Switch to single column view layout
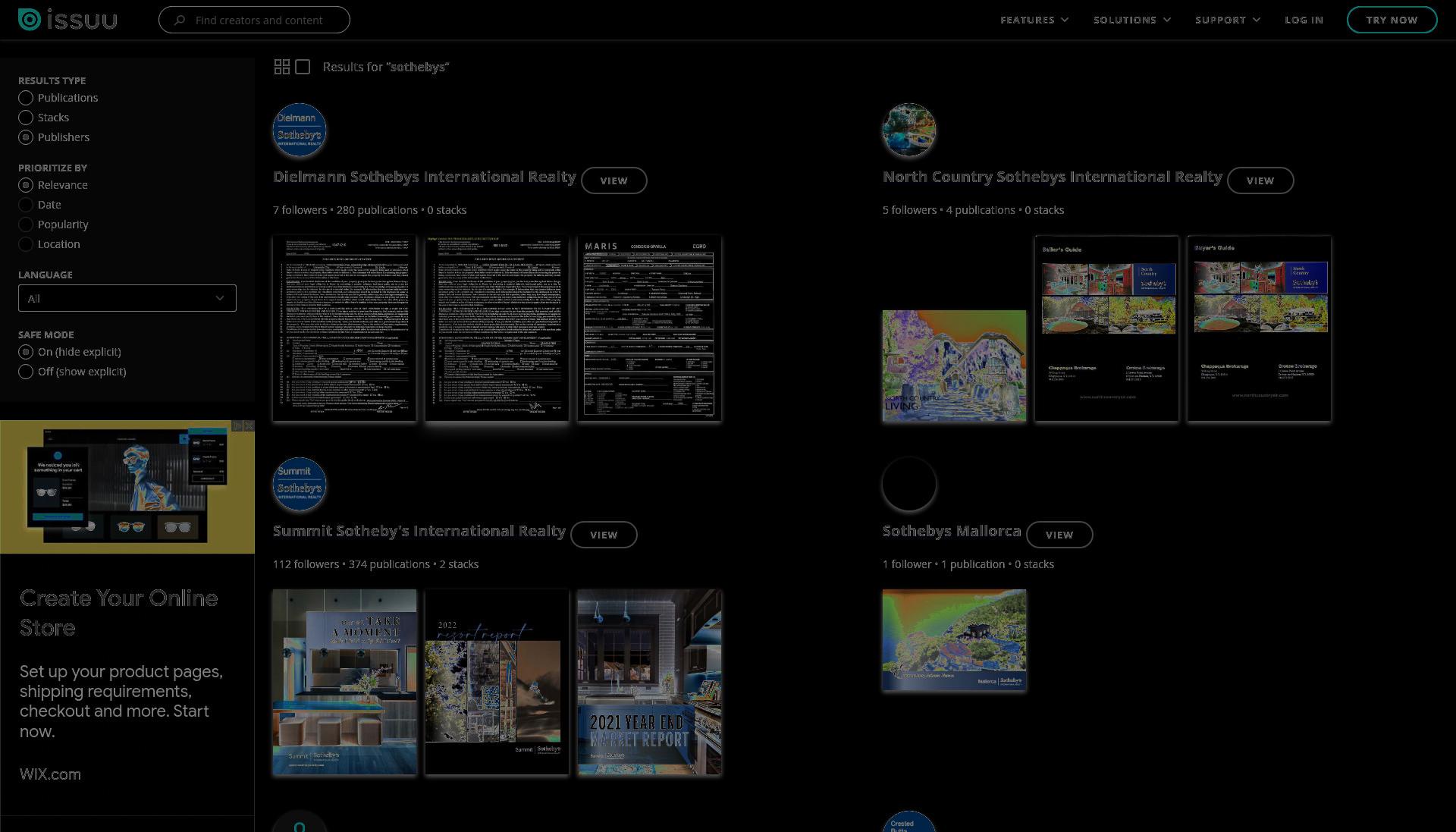The image size is (1456, 832). [303, 67]
